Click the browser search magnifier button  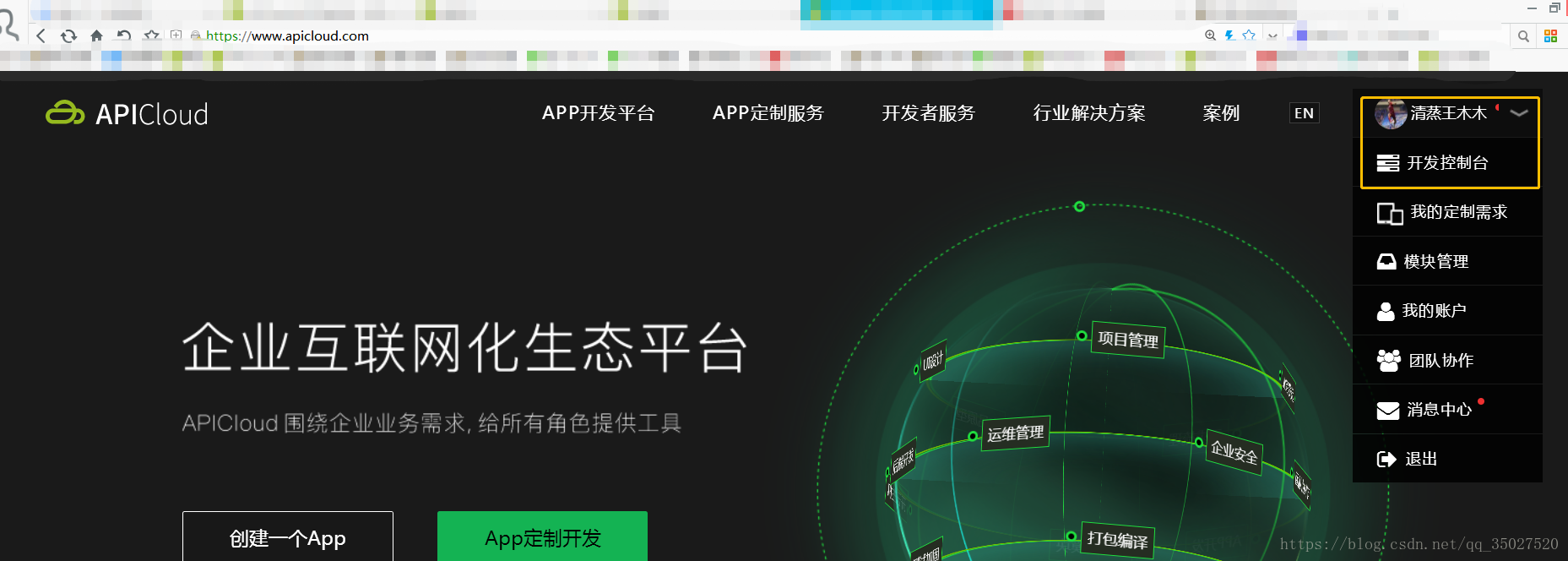[1523, 36]
